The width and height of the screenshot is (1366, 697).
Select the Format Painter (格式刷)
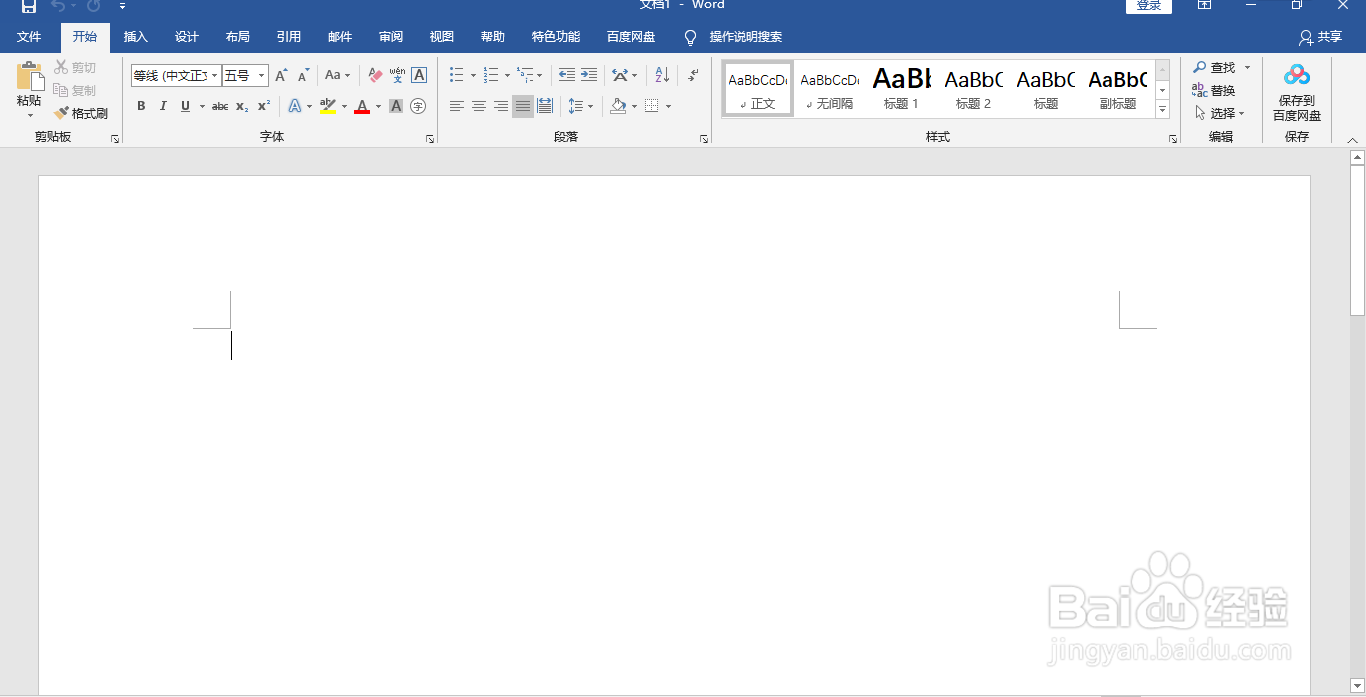coord(81,113)
